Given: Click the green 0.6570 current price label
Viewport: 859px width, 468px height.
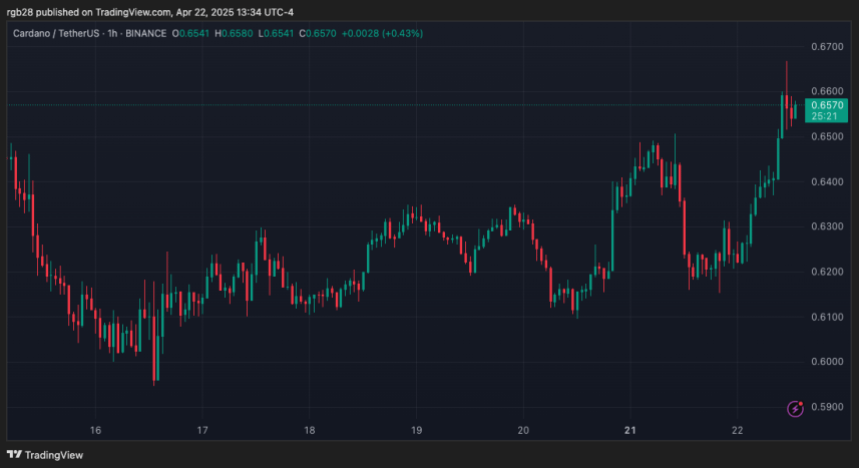Looking at the screenshot, I should click(x=827, y=105).
